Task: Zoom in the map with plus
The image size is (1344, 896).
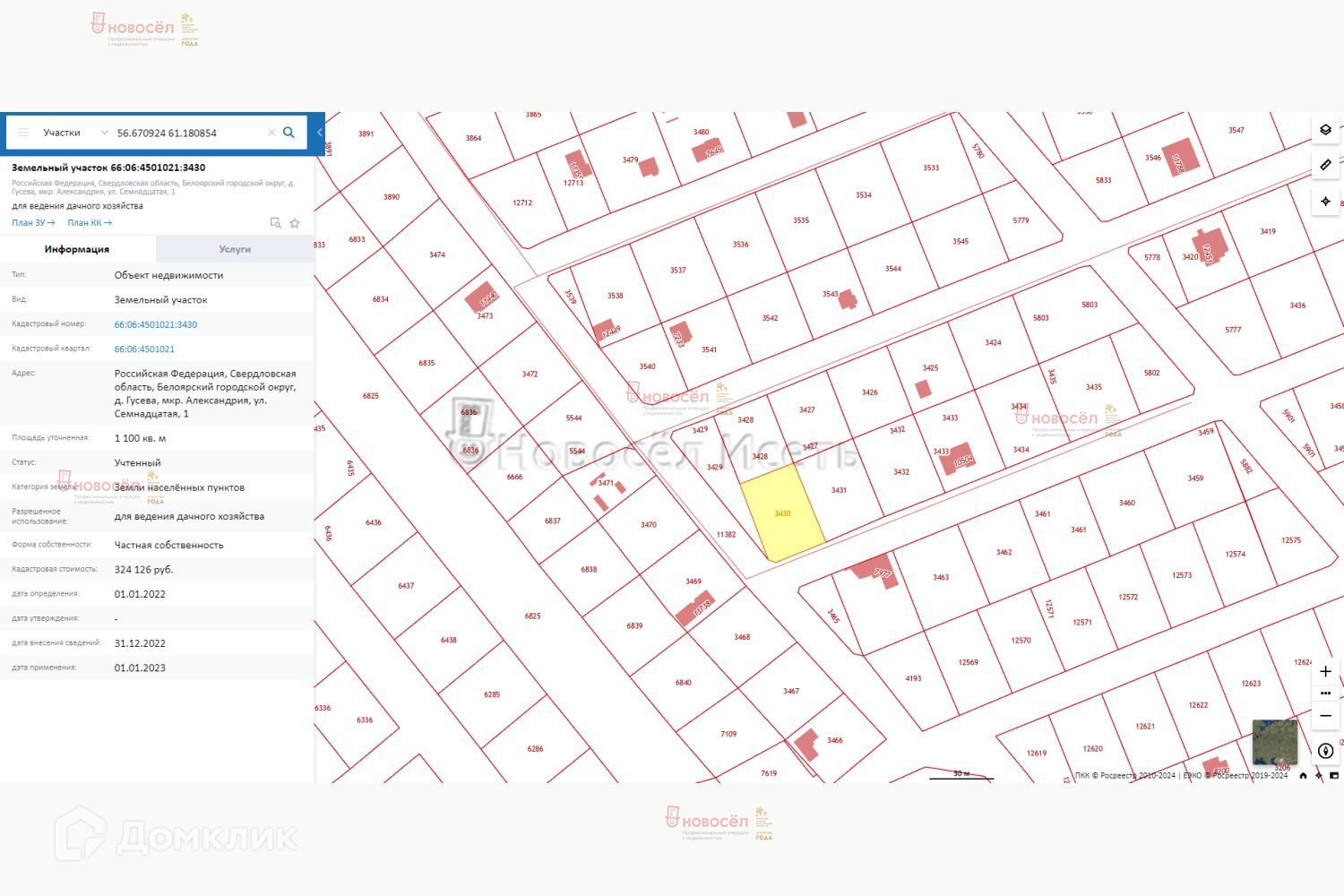Action: [x=1325, y=671]
